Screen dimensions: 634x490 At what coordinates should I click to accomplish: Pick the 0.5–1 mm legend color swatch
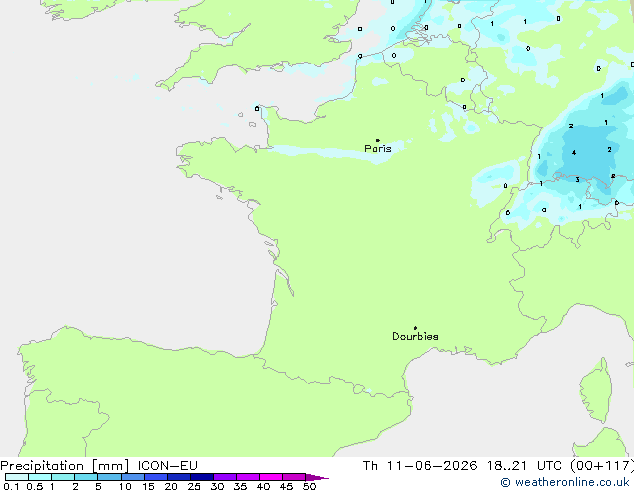pyautogui.click(x=40, y=477)
